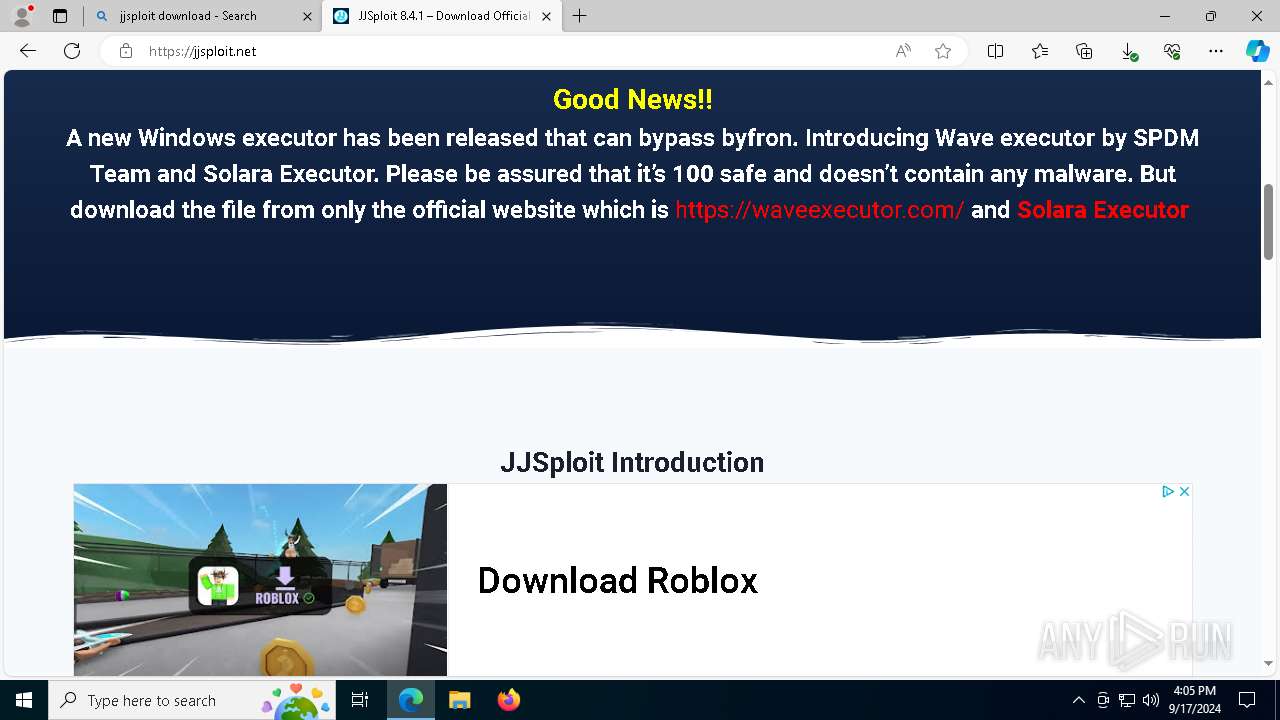Open the Favorites list
Viewport: 1280px width, 720px height.
point(1040,51)
